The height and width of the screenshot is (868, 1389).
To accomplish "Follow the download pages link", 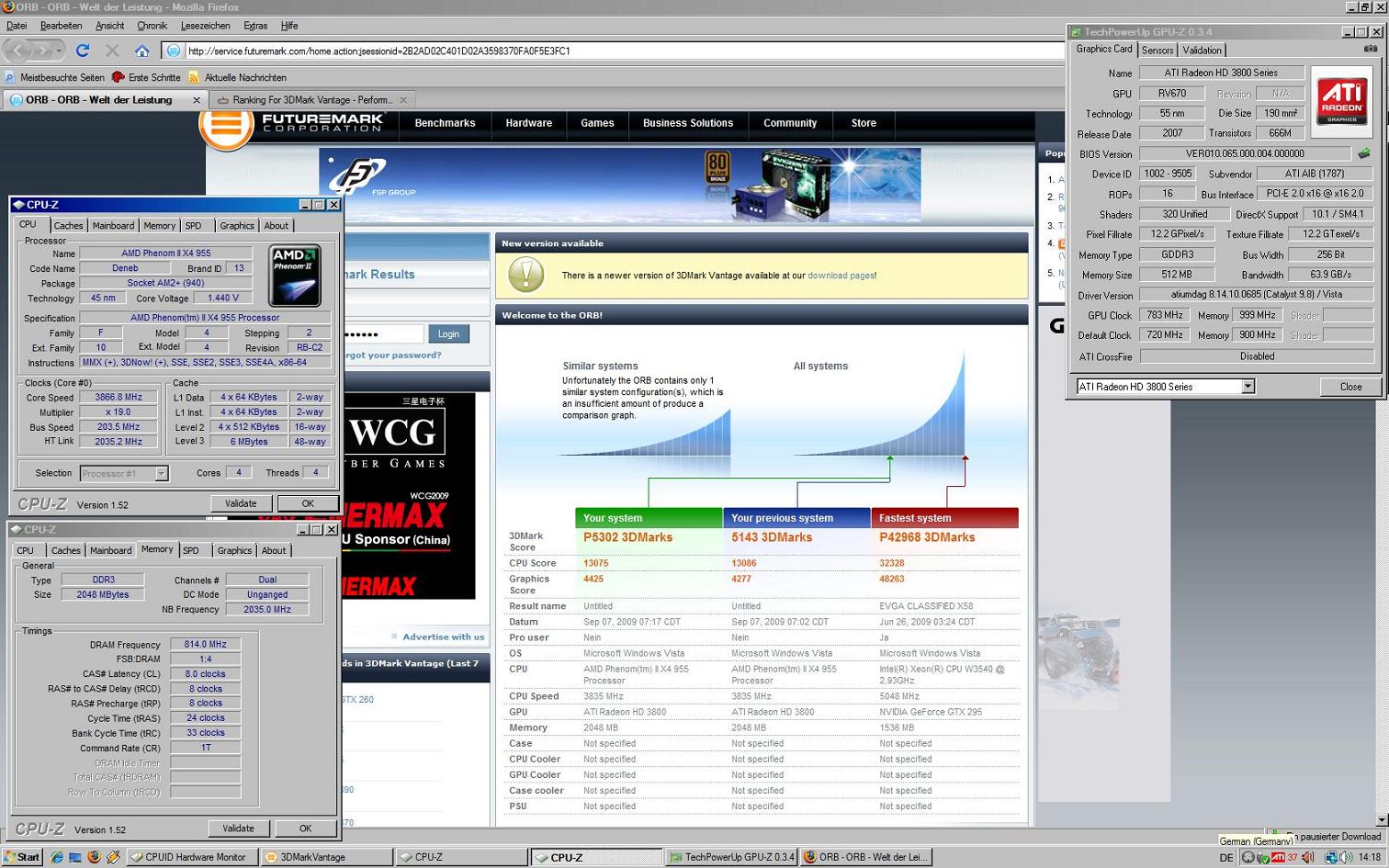I will pyautogui.click(x=841, y=276).
